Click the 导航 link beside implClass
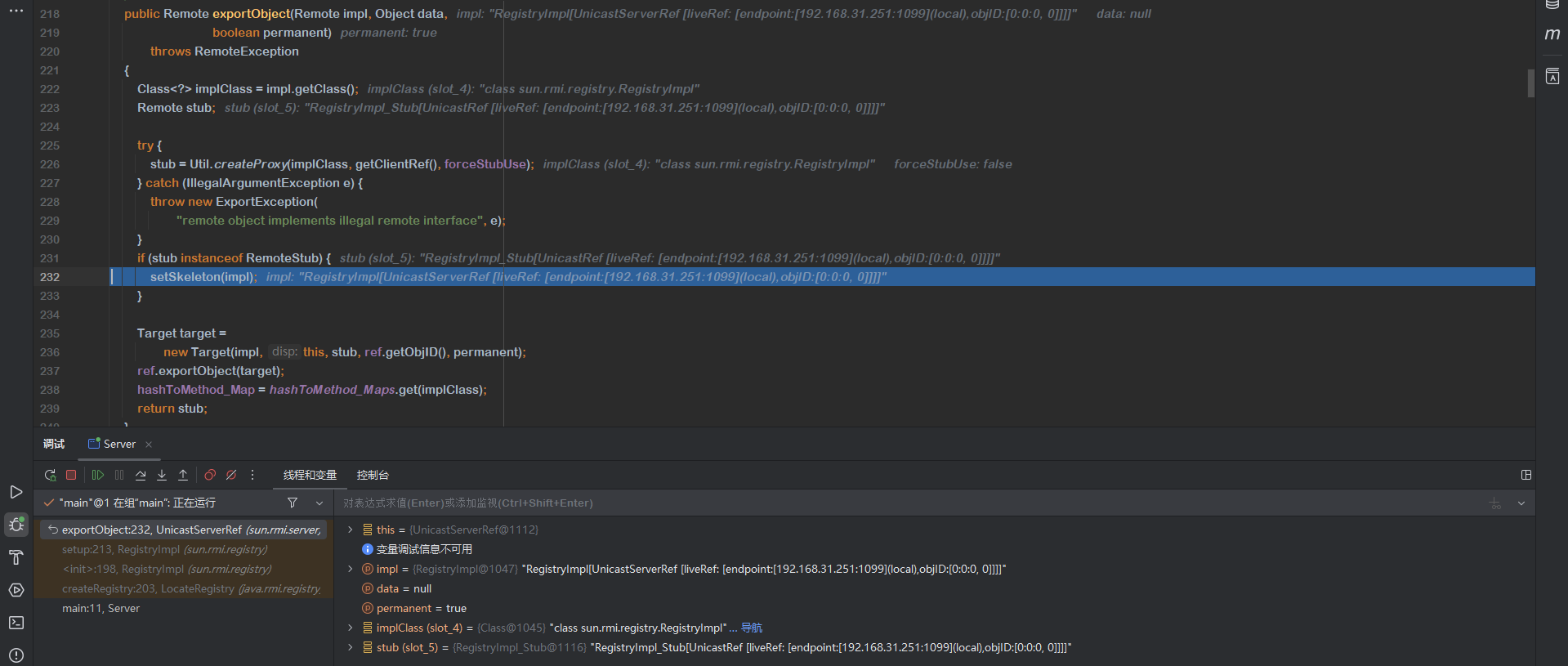The height and width of the screenshot is (666, 1568). click(x=752, y=628)
